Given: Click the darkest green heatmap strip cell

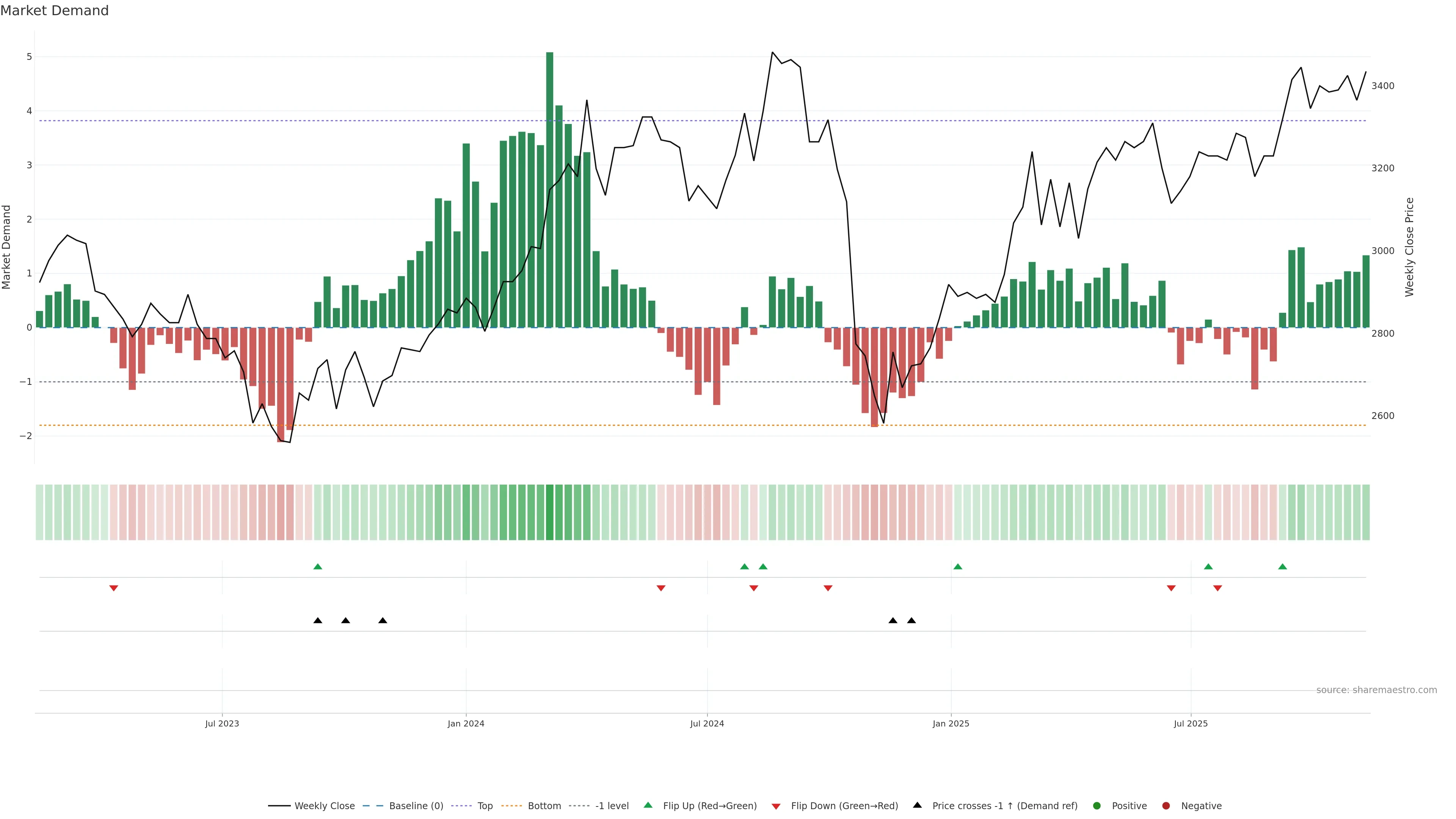Looking at the screenshot, I should point(549,512).
